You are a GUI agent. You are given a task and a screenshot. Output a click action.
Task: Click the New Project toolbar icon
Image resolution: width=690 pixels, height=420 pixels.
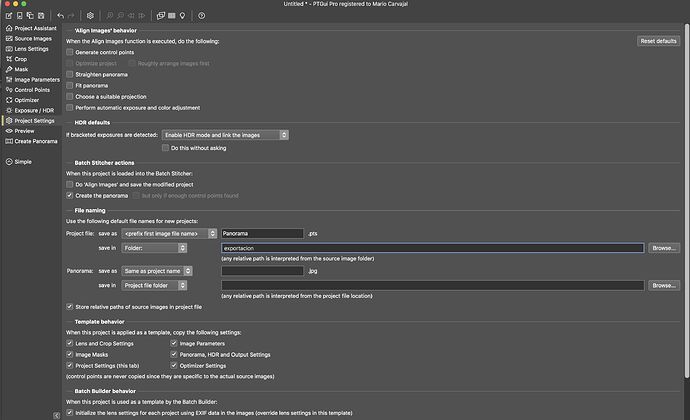tap(9, 15)
